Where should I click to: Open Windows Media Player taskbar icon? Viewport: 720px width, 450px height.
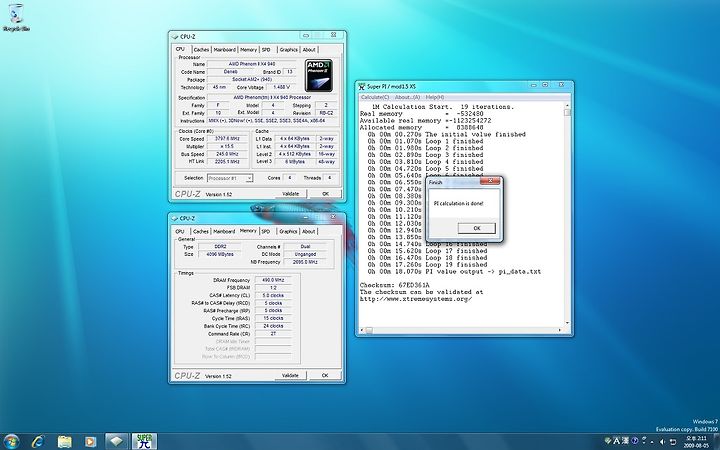(90, 442)
